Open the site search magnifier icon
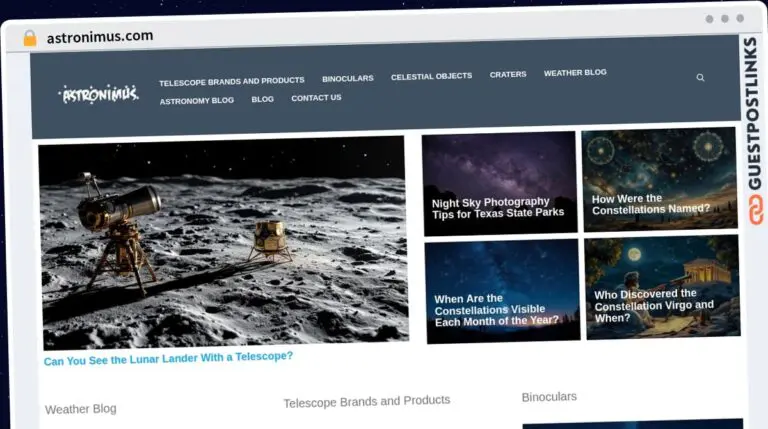The image size is (768, 429). tap(700, 77)
